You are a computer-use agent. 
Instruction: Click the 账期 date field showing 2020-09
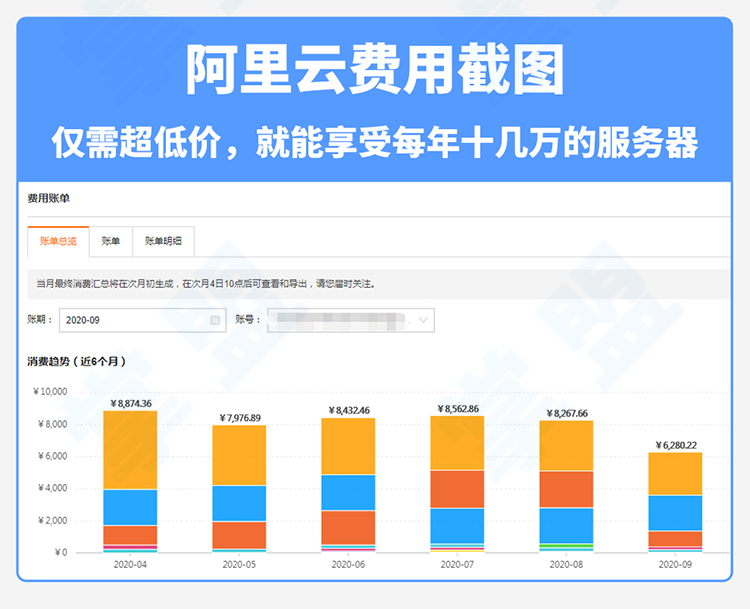[143, 320]
